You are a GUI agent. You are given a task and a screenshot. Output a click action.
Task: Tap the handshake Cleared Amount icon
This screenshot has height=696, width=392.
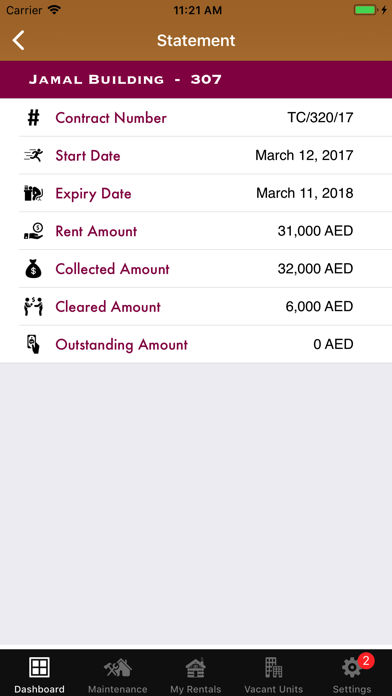33,307
